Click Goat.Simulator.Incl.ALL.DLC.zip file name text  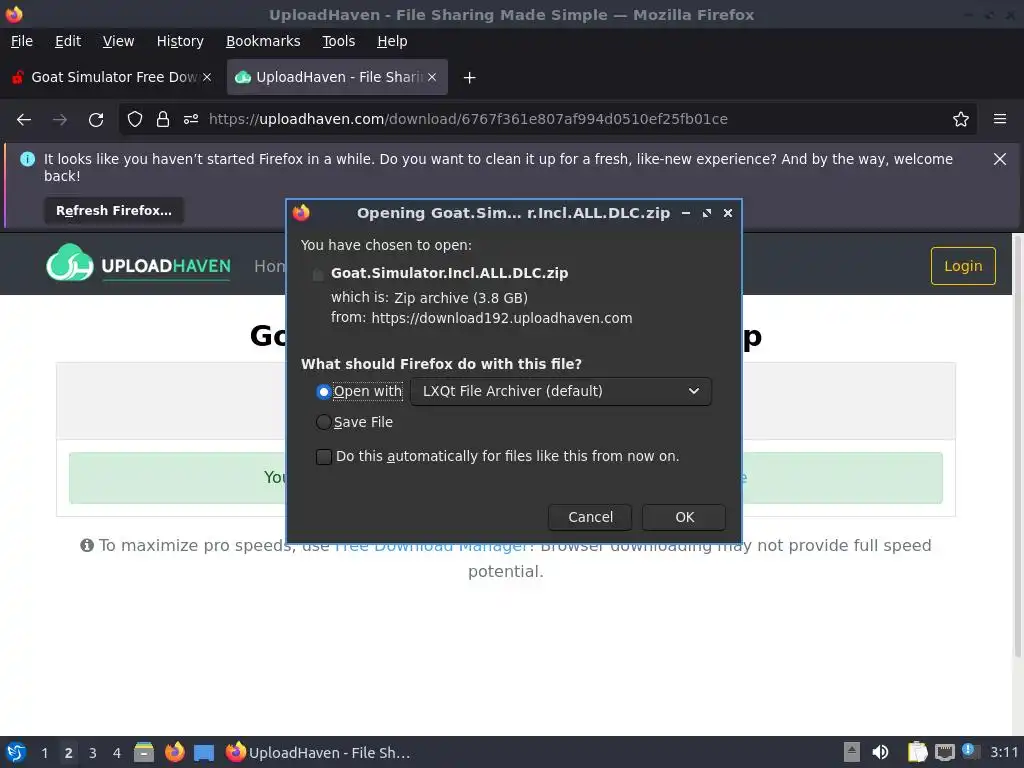pos(449,273)
